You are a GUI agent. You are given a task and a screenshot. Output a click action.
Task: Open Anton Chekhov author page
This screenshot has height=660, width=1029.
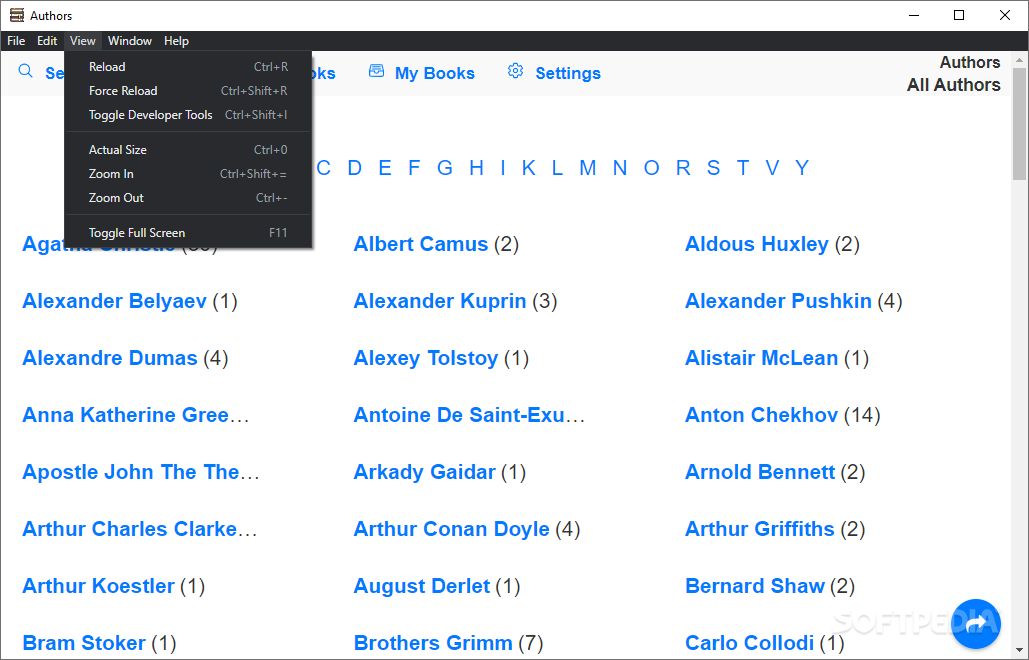tap(761, 415)
